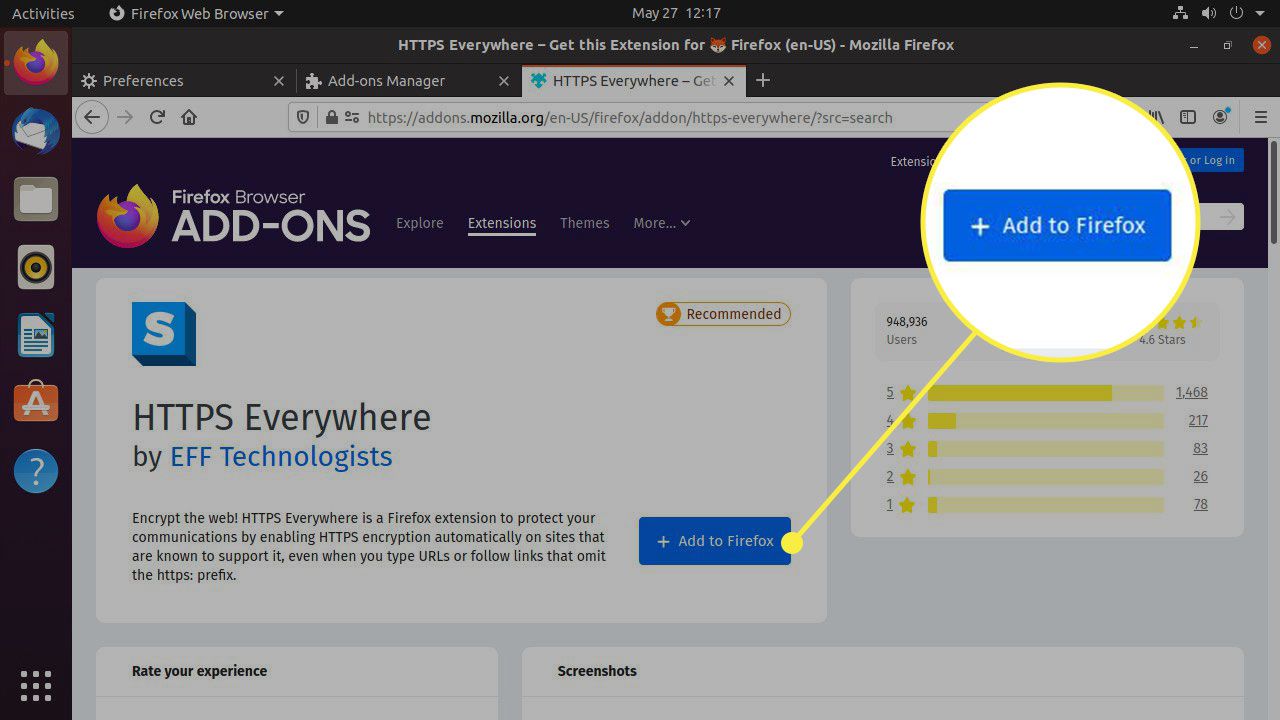Image resolution: width=1280 pixels, height=720 pixels.
Task: Click the 3-star rating bar
Action: pos(1046,449)
